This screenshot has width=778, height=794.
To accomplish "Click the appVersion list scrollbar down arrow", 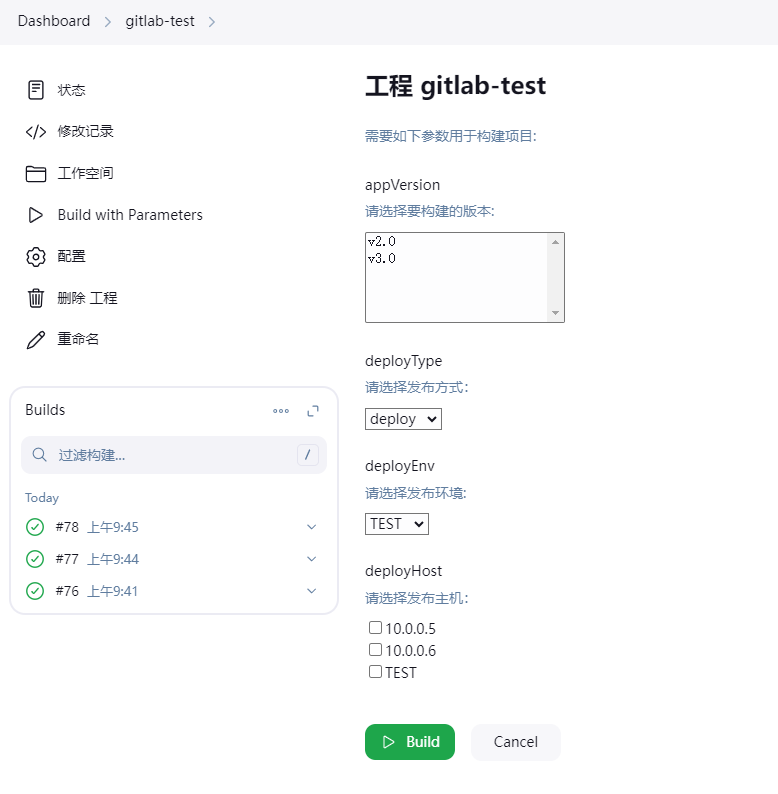I will click(x=555, y=313).
